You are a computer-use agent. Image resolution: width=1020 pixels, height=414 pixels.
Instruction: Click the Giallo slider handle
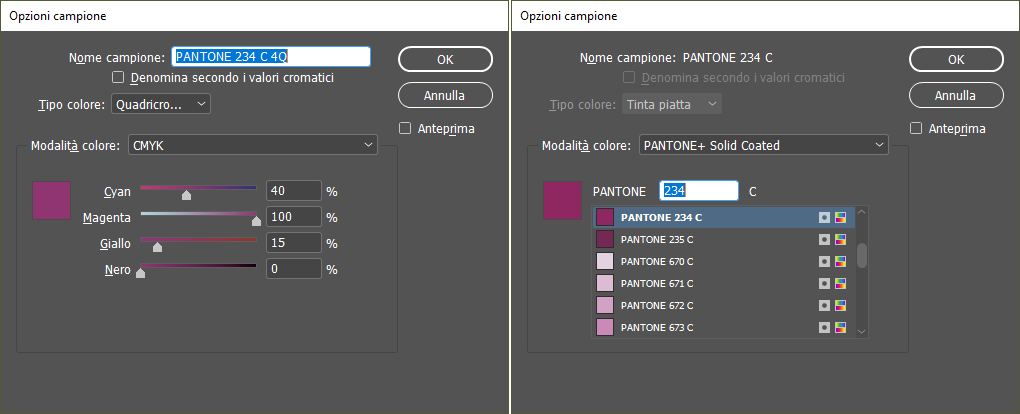tap(157, 247)
